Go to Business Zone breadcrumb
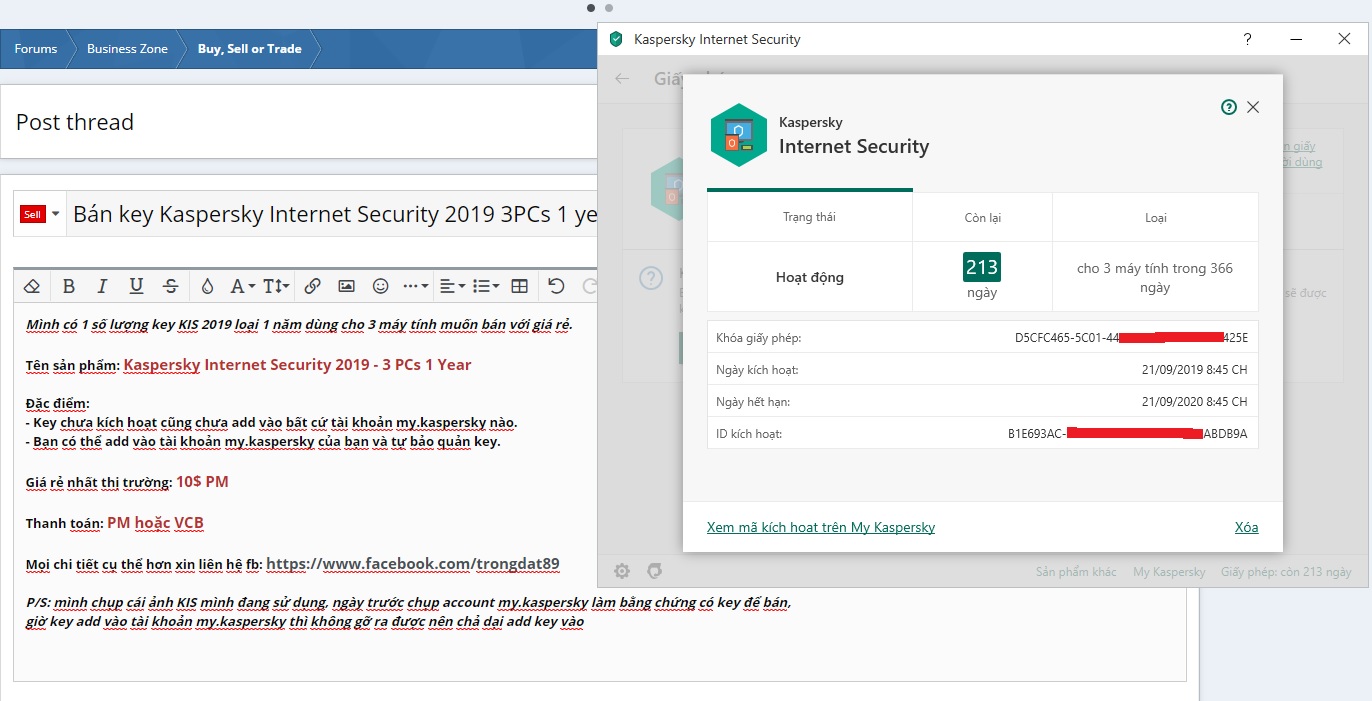This screenshot has height=701, width=1372. (127, 49)
